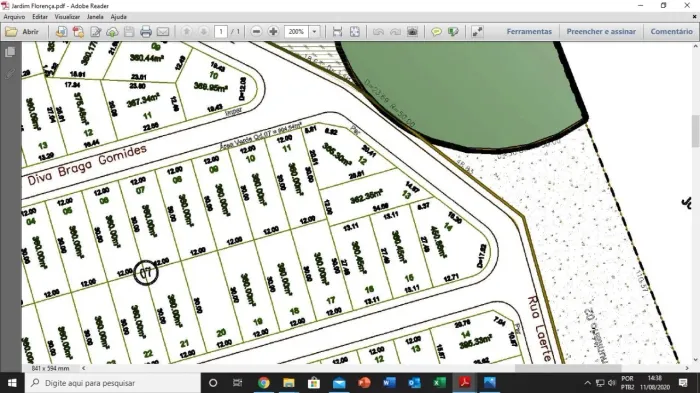Open attachments paperclip panel in sidebar
This screenshot has height=393, width=700.
[10, 74]
